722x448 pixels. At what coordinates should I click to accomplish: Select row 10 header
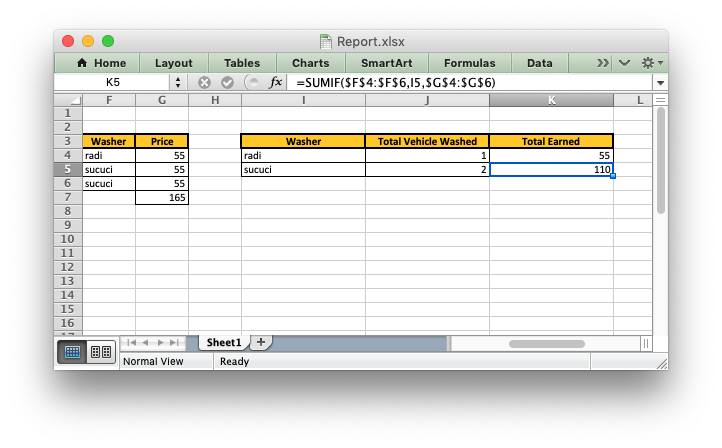[x=68, y=239]
